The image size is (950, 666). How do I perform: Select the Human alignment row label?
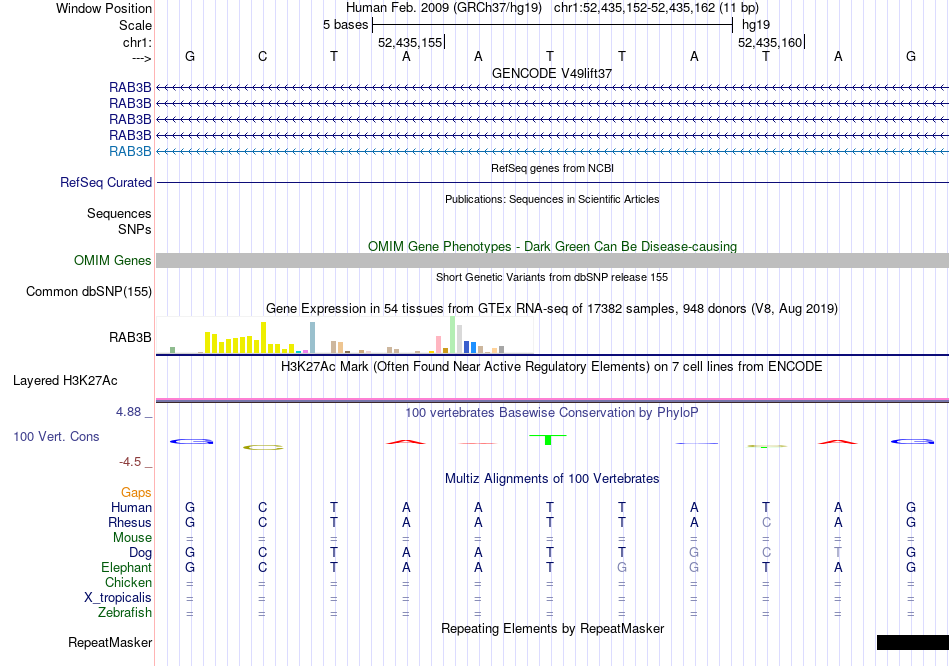(131, 507)
